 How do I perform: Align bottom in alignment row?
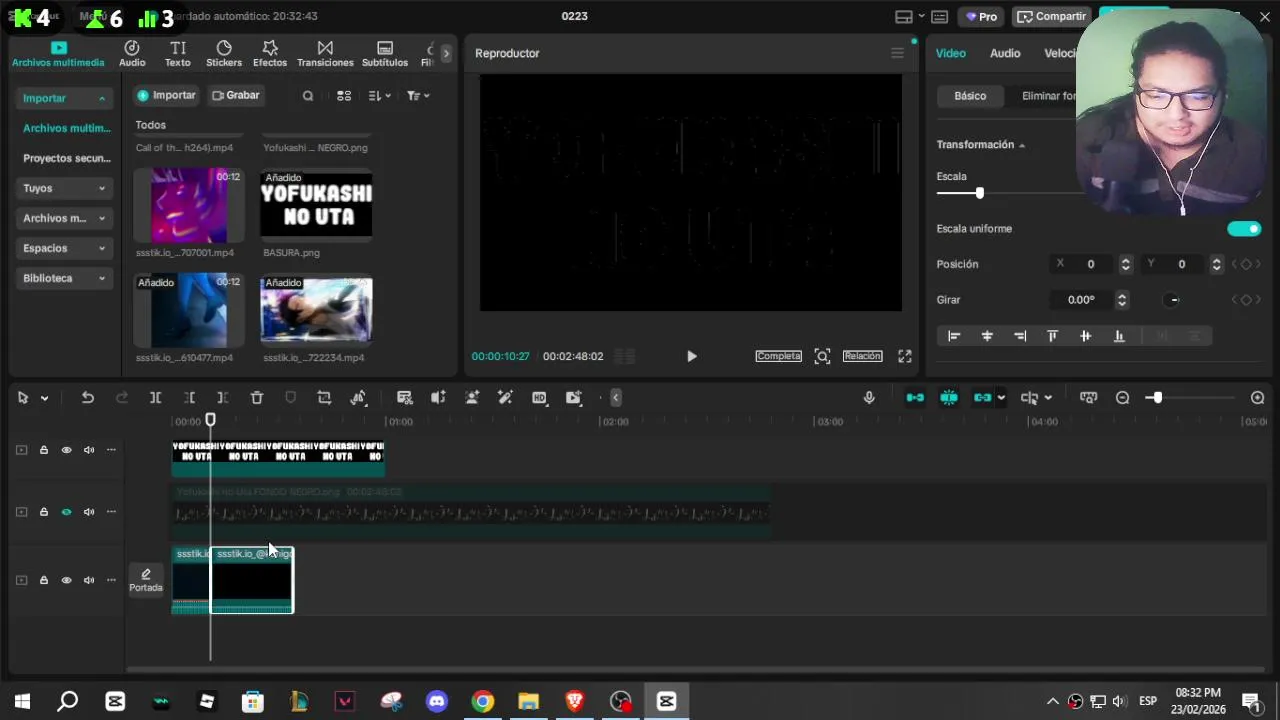click(1118, 336)
